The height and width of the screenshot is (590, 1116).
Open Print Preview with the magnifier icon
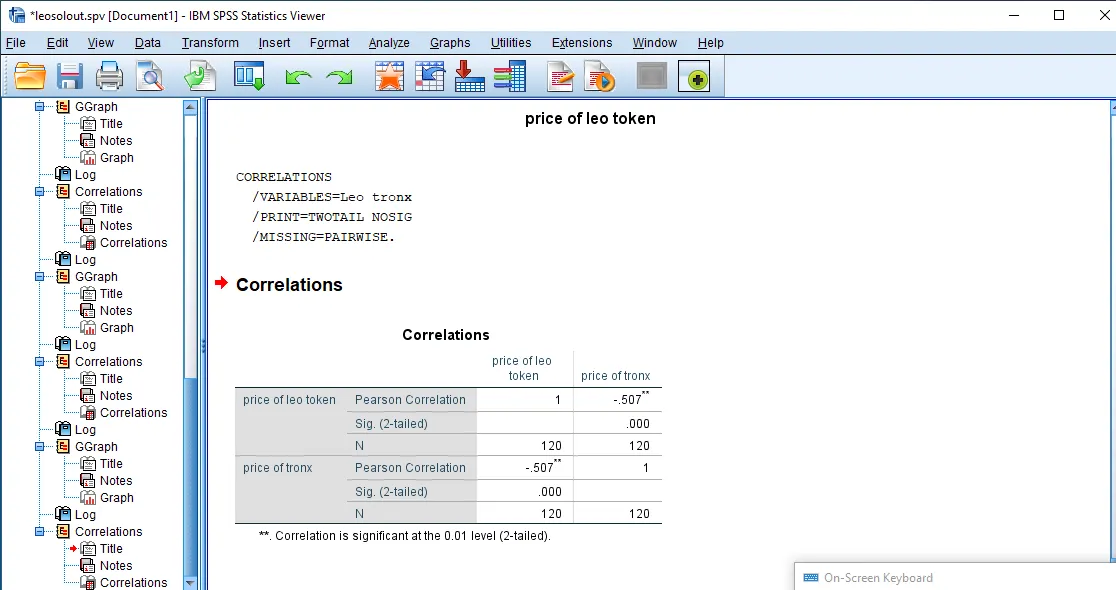[x=149, y=76]
